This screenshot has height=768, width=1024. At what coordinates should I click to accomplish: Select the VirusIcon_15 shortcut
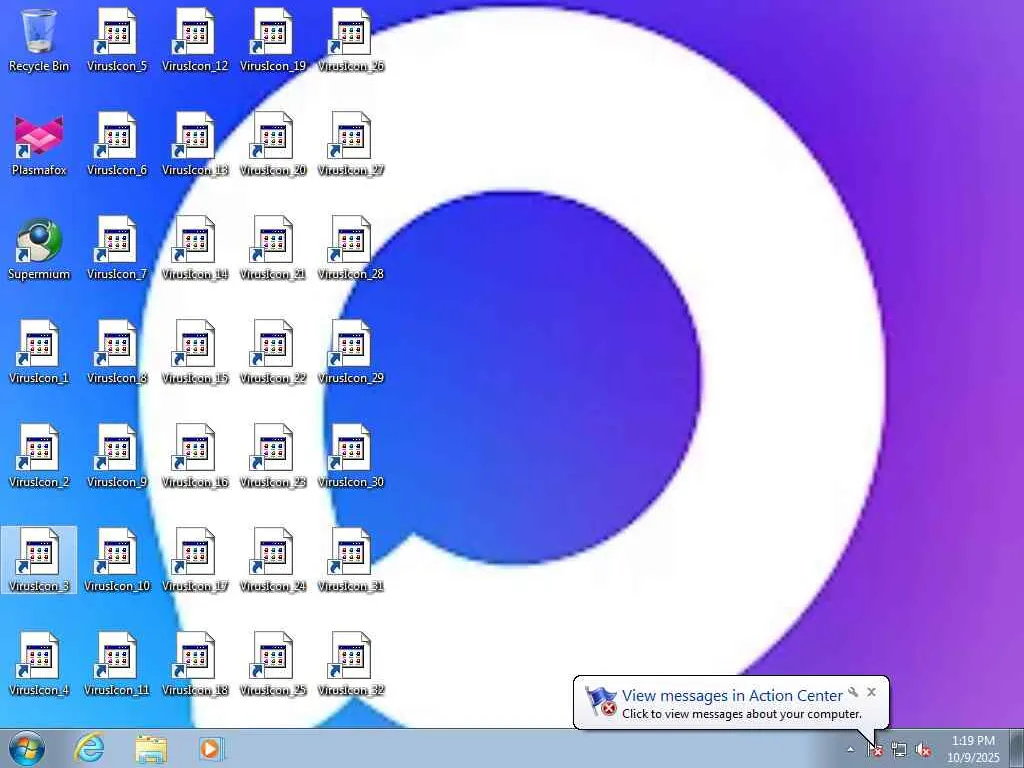[x=195, y=353]
